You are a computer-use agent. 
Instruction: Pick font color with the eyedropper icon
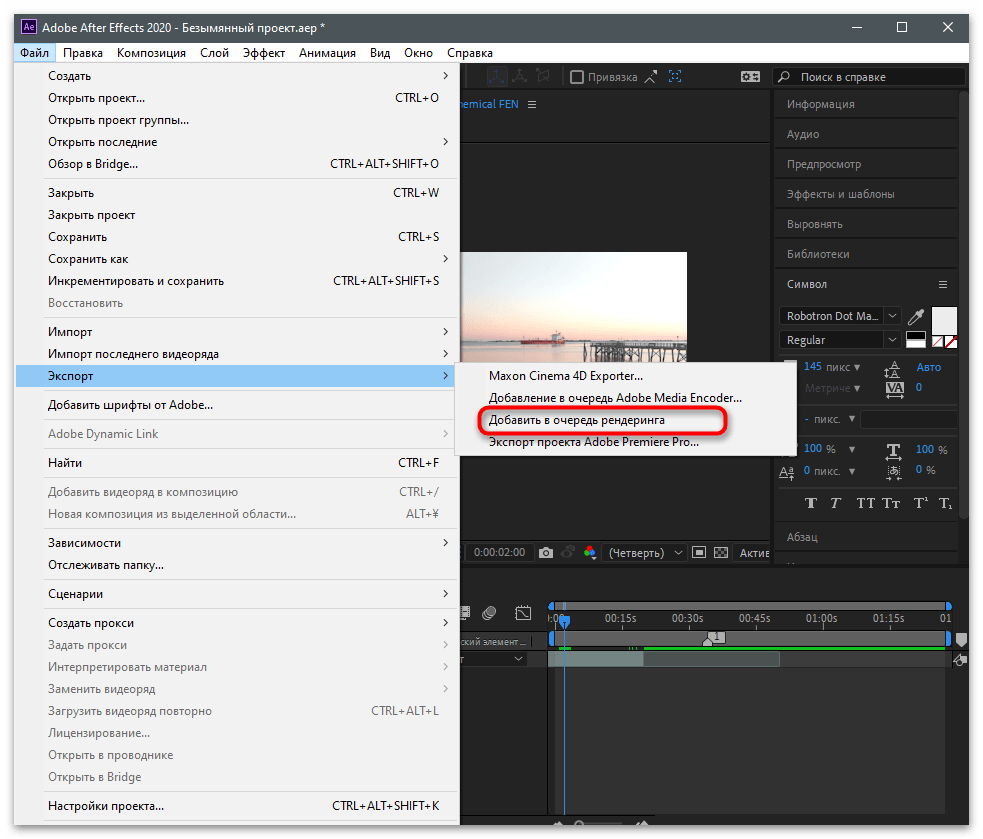916,317
